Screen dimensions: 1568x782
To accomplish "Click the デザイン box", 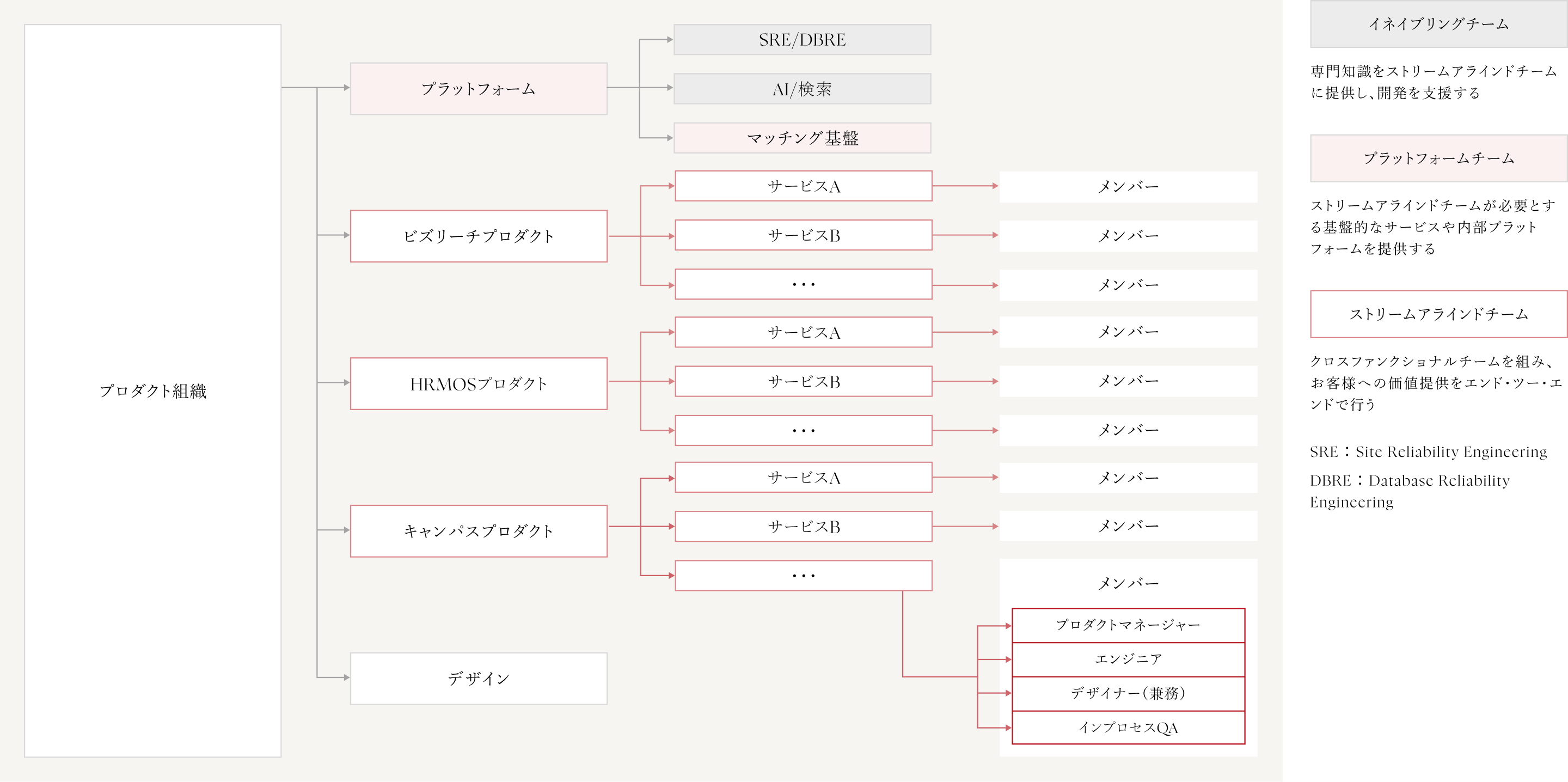I will click(479, 679).
